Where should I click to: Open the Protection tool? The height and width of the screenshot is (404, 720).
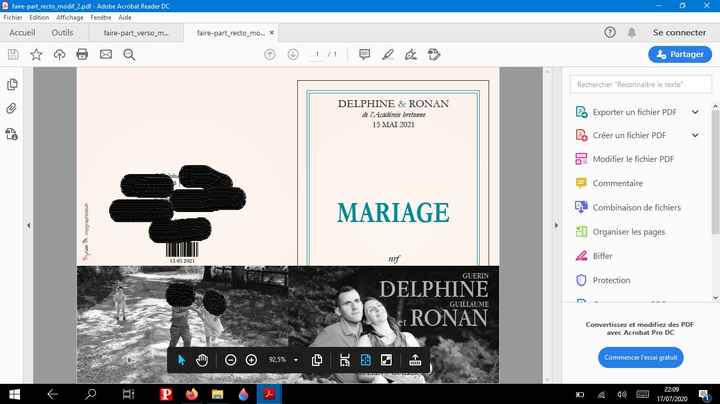tap(611, 280)
